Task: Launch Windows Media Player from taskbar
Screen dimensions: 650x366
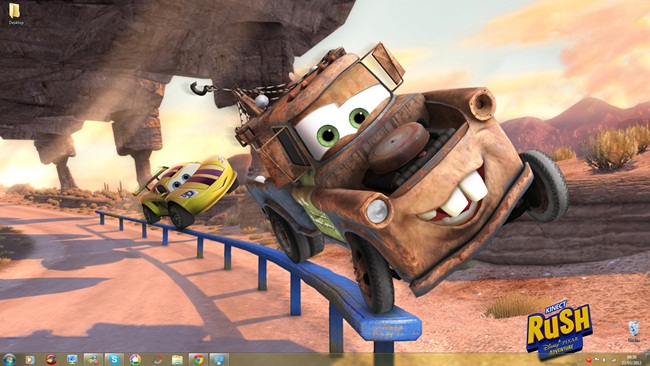Action: (30, 360)
